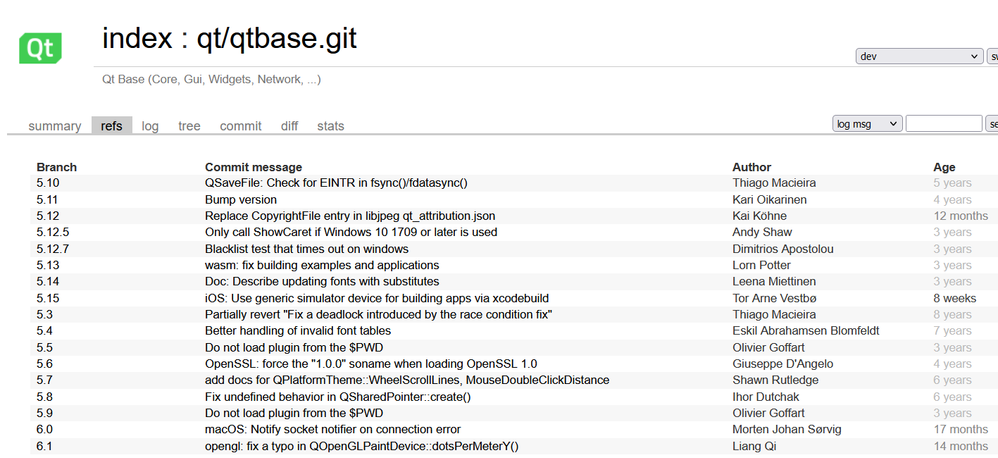Switch to the summary tab
998x458 pixels.
(54, 126)
